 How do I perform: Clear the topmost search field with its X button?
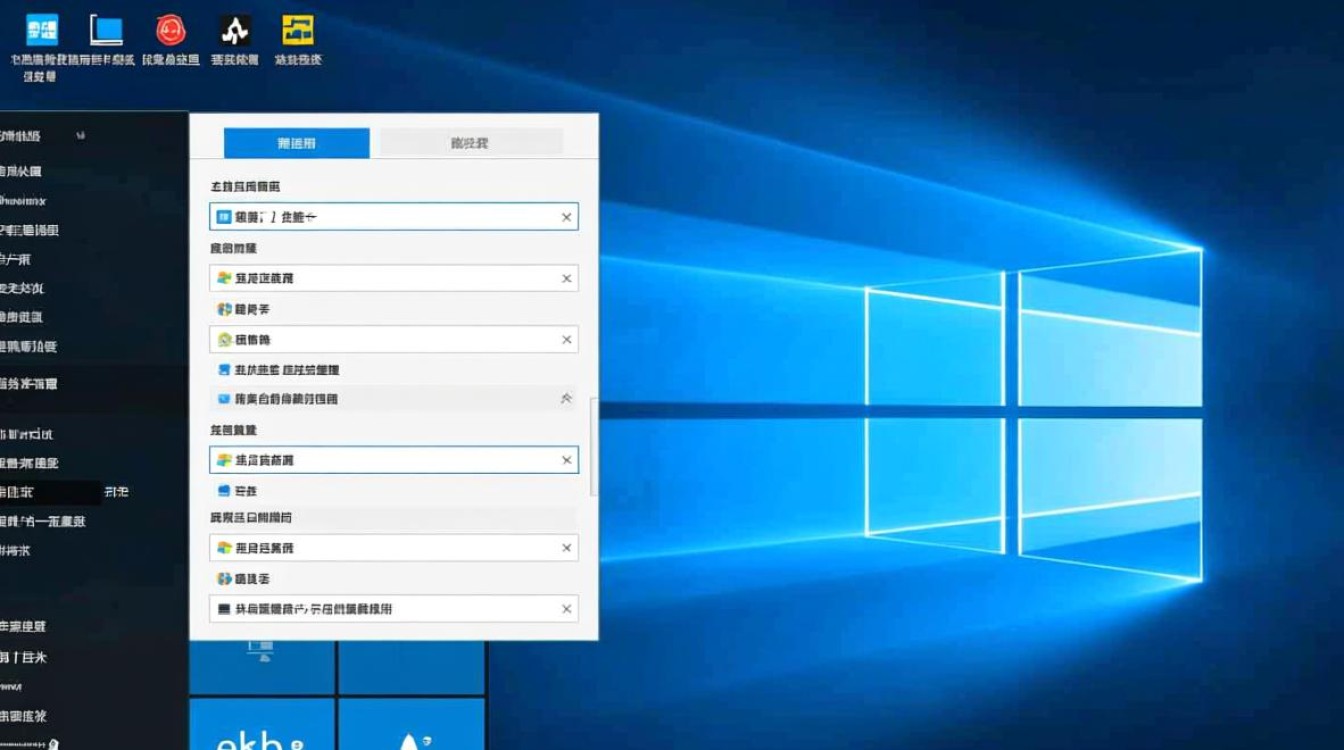click(566, 216)
